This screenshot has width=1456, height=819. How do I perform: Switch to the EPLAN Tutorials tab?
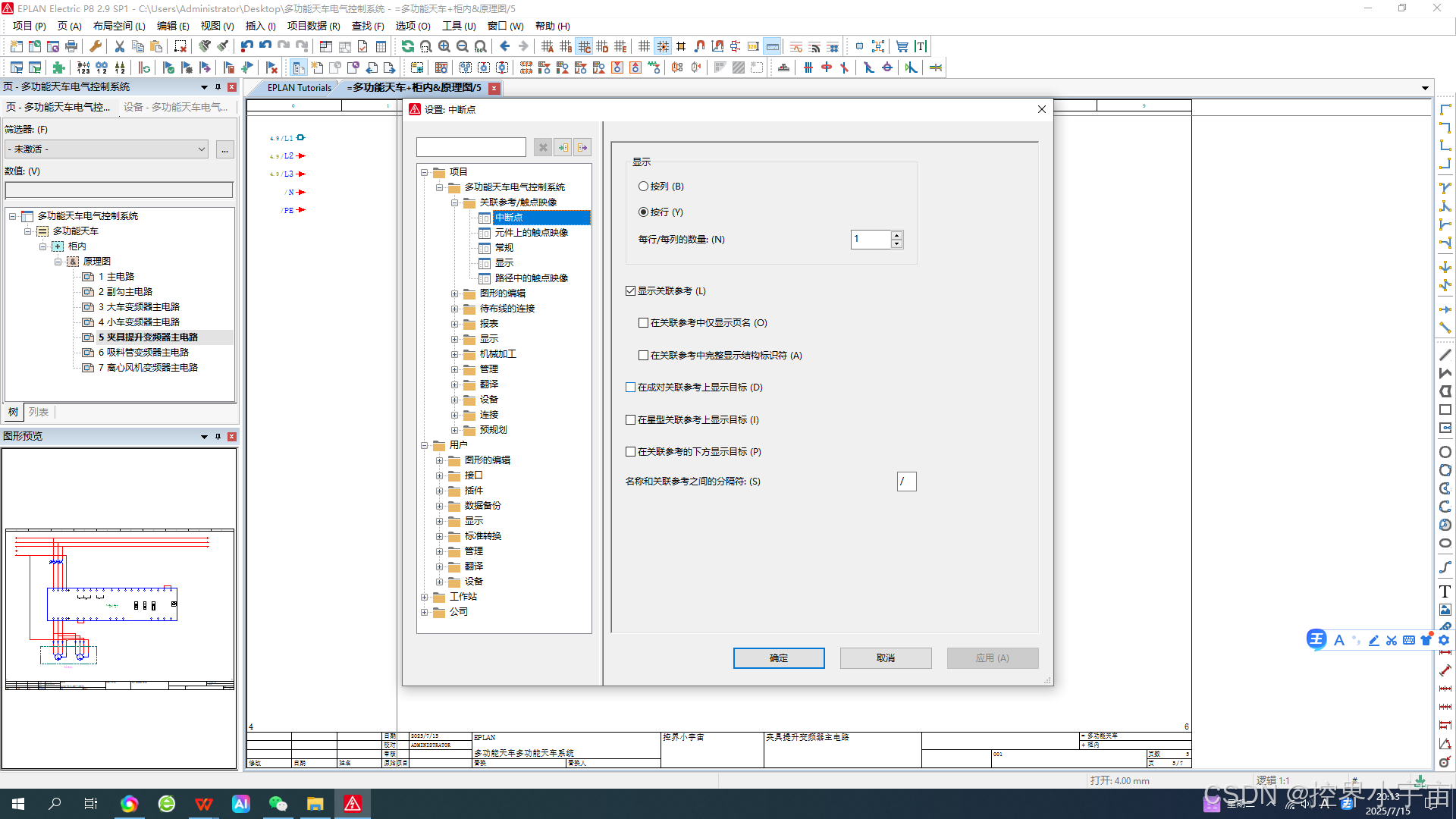pos(299,88)
